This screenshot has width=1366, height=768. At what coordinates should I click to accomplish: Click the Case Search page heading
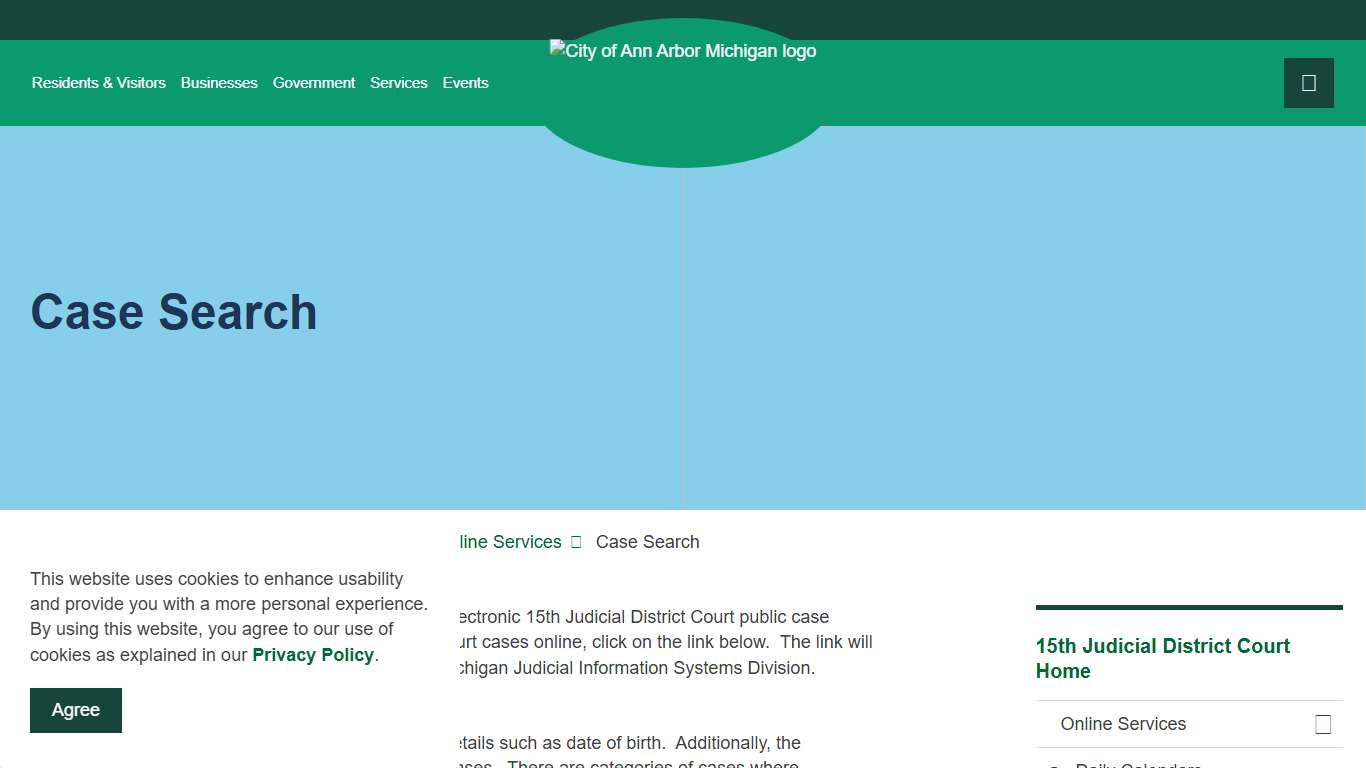[174, 312]
